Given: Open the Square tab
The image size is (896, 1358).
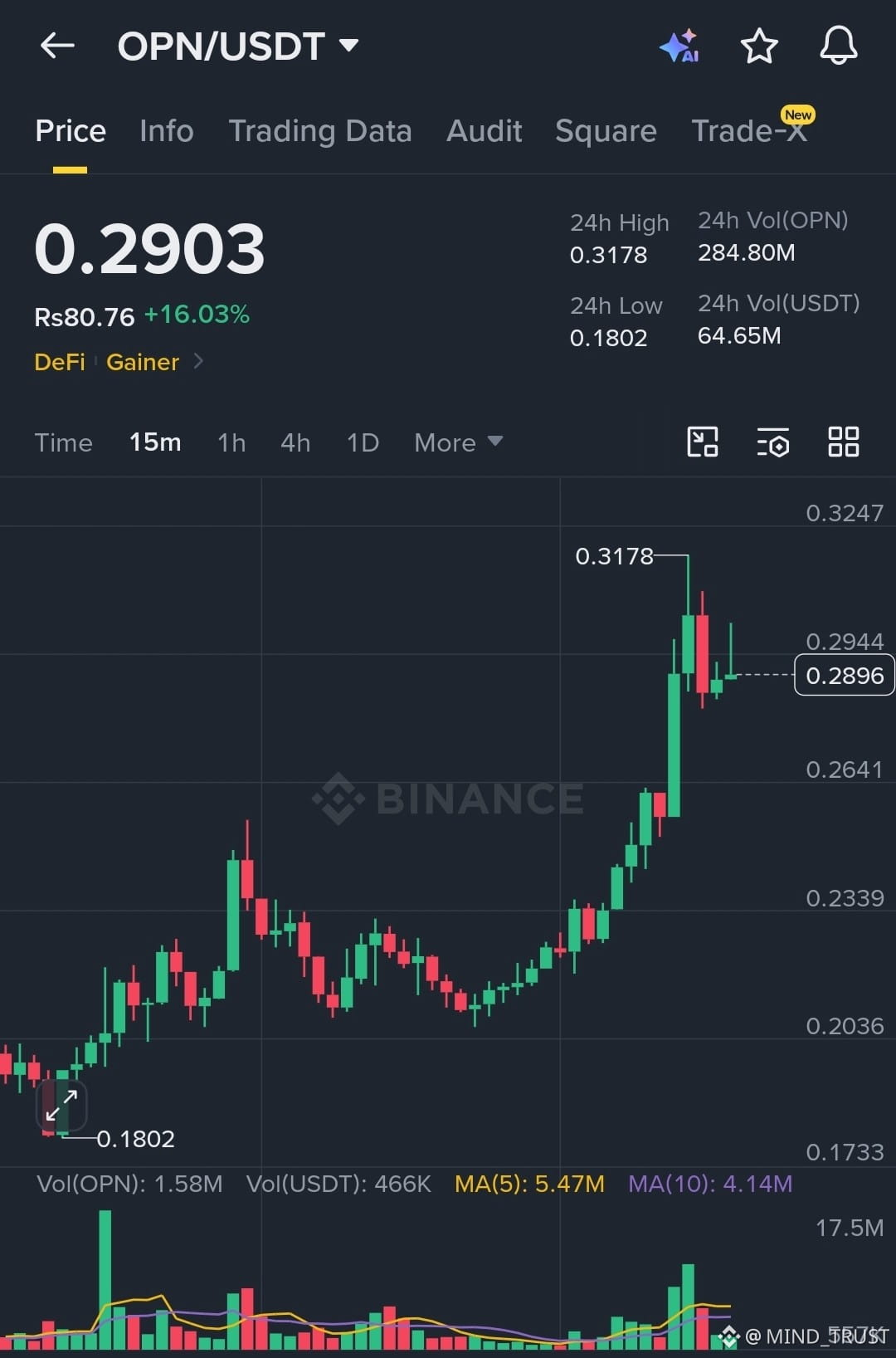Looking at the screenshot, I should tap(606, 131).
